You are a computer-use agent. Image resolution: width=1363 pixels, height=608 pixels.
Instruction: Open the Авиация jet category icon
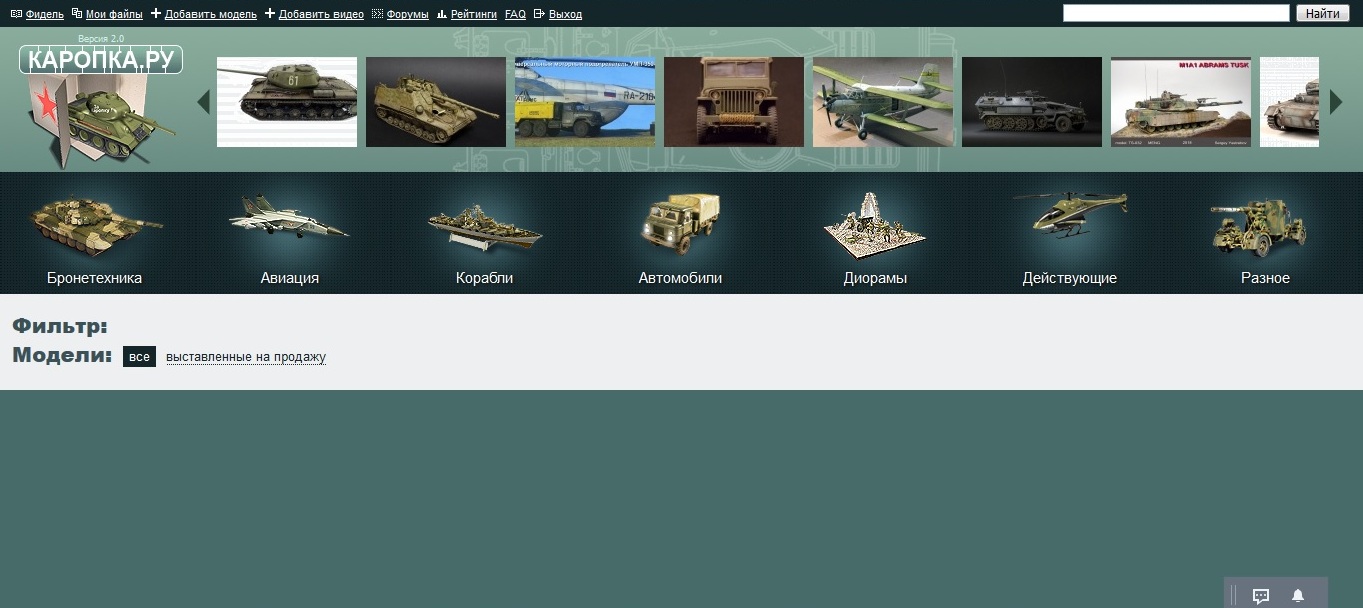tap(289, 216)
